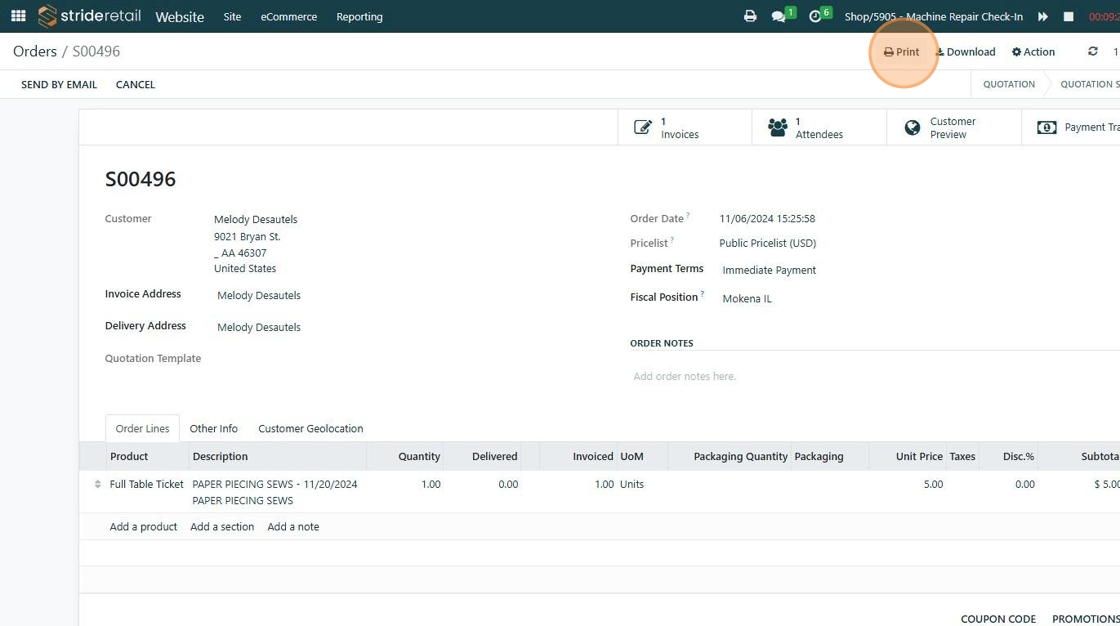Open the Action menu
Image resolution: width=1120 pixels, height=626 pixels.
point(1033,51)
